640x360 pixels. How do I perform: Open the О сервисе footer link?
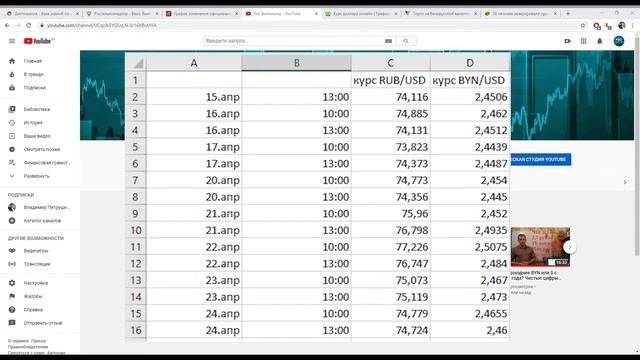pos(17,341)
